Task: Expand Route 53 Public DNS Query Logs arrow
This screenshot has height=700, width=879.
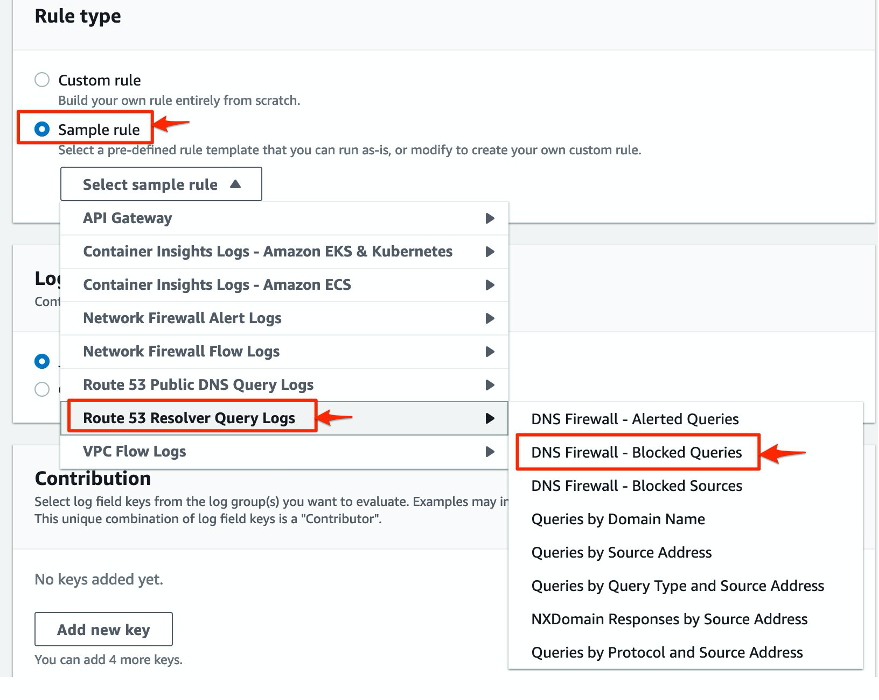Action: [x=489, y=384]
